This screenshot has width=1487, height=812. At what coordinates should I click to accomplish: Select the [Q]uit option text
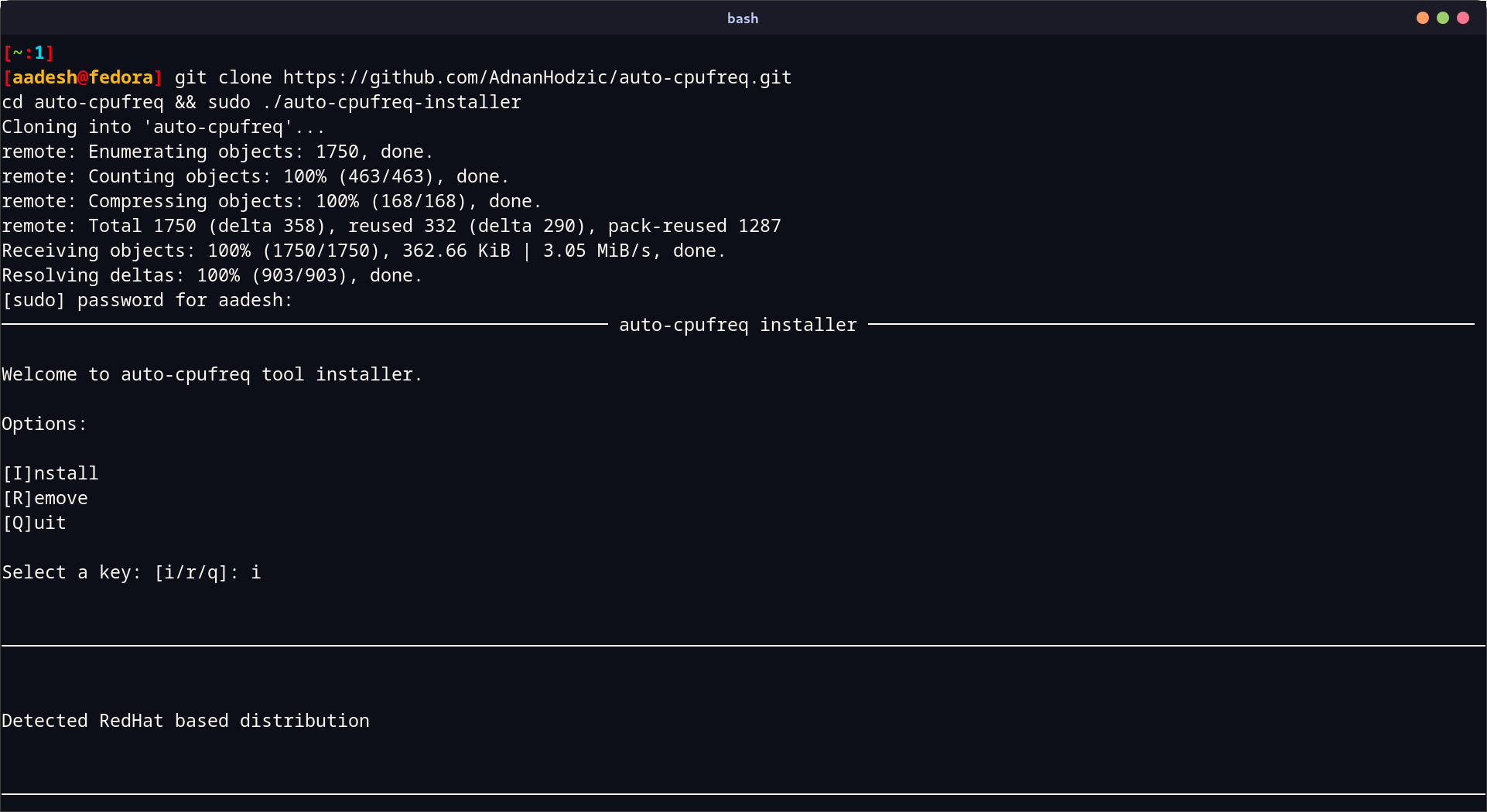click(33, 522)
